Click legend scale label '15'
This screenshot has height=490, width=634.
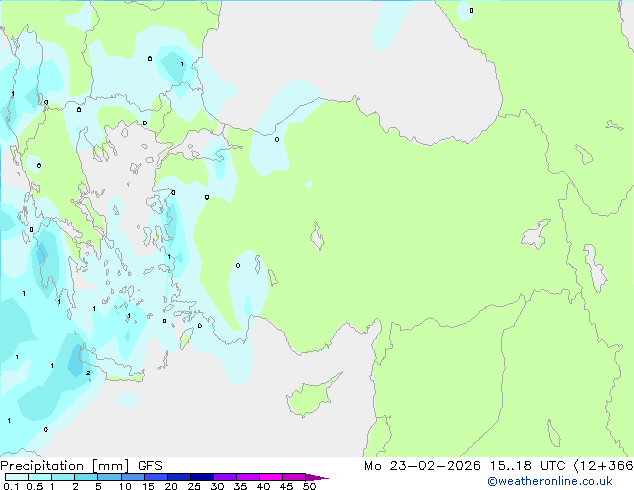pyautogui.click(x=148, y=486)
